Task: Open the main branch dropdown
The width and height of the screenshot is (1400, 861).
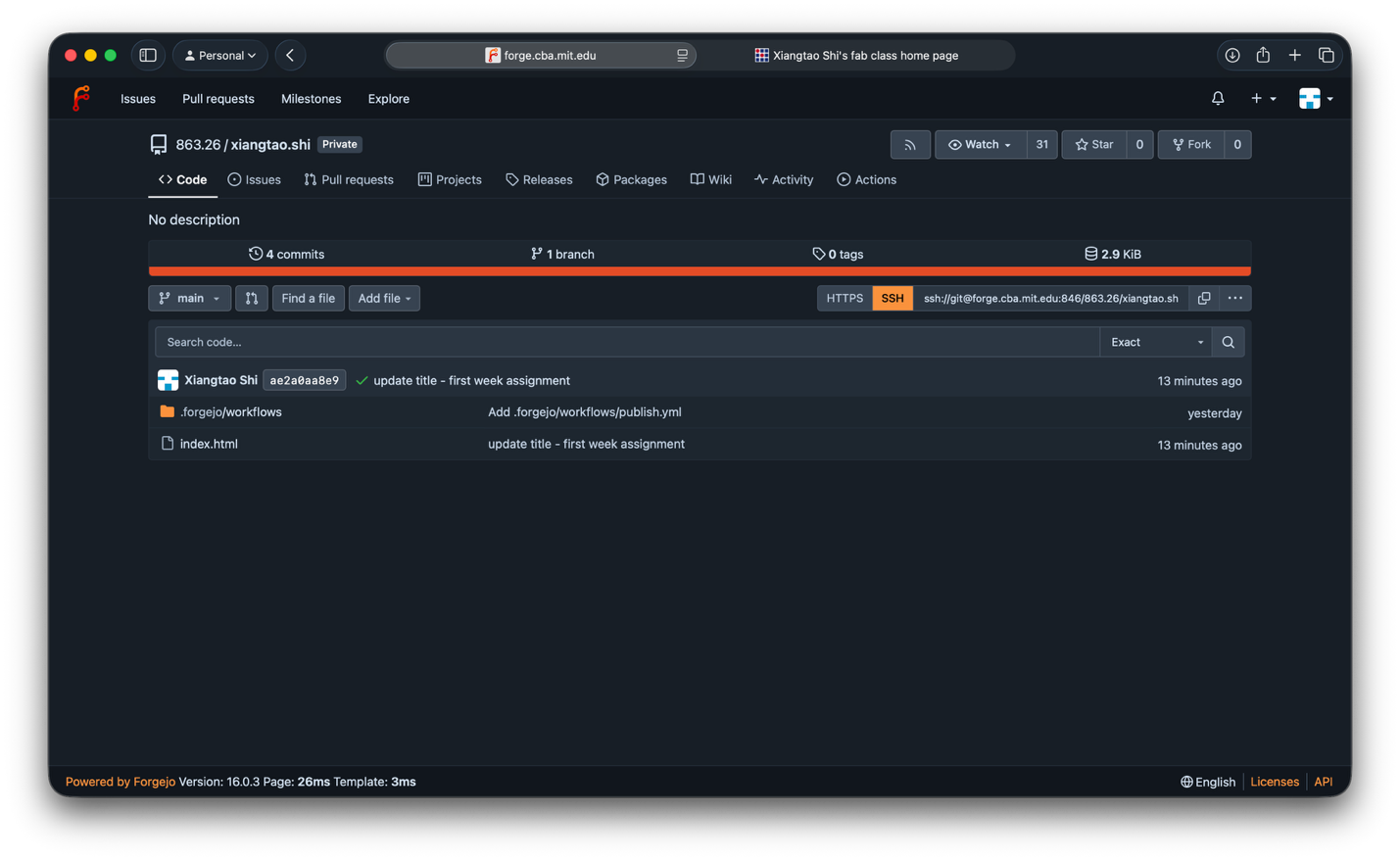Action: click(x=189, y=298)
